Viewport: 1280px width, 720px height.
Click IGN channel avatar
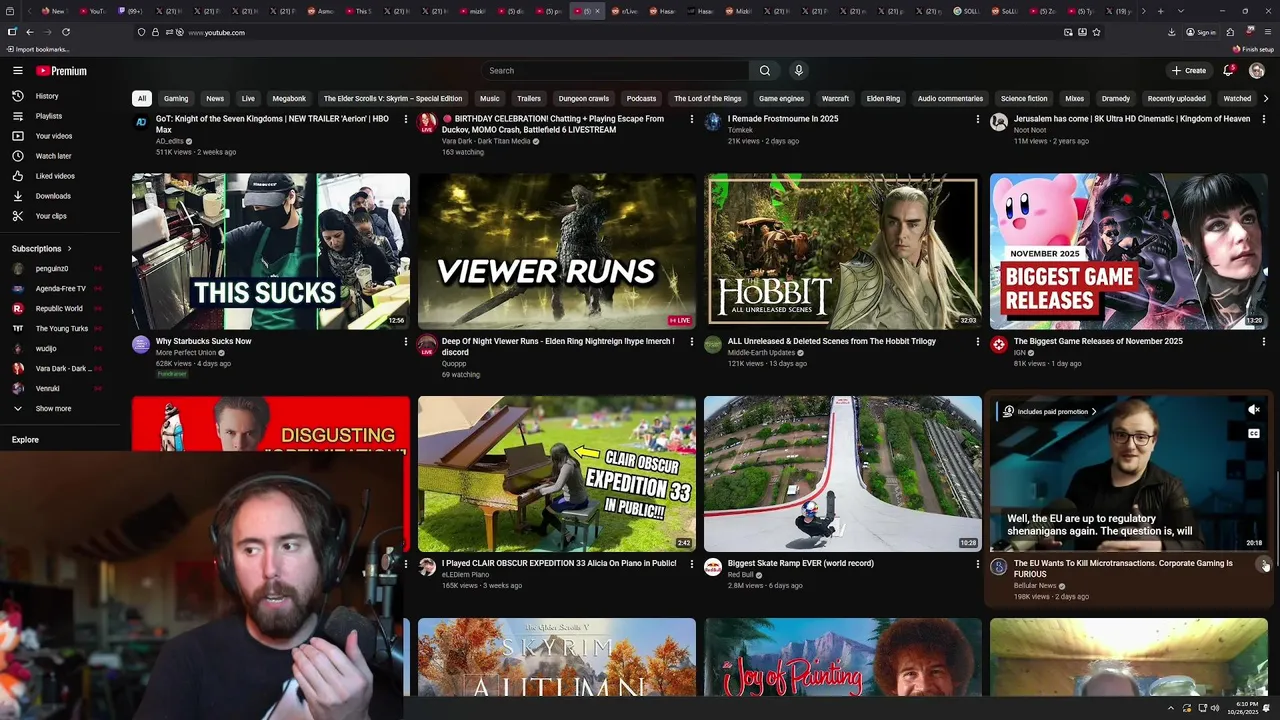[x=999, y=345]
